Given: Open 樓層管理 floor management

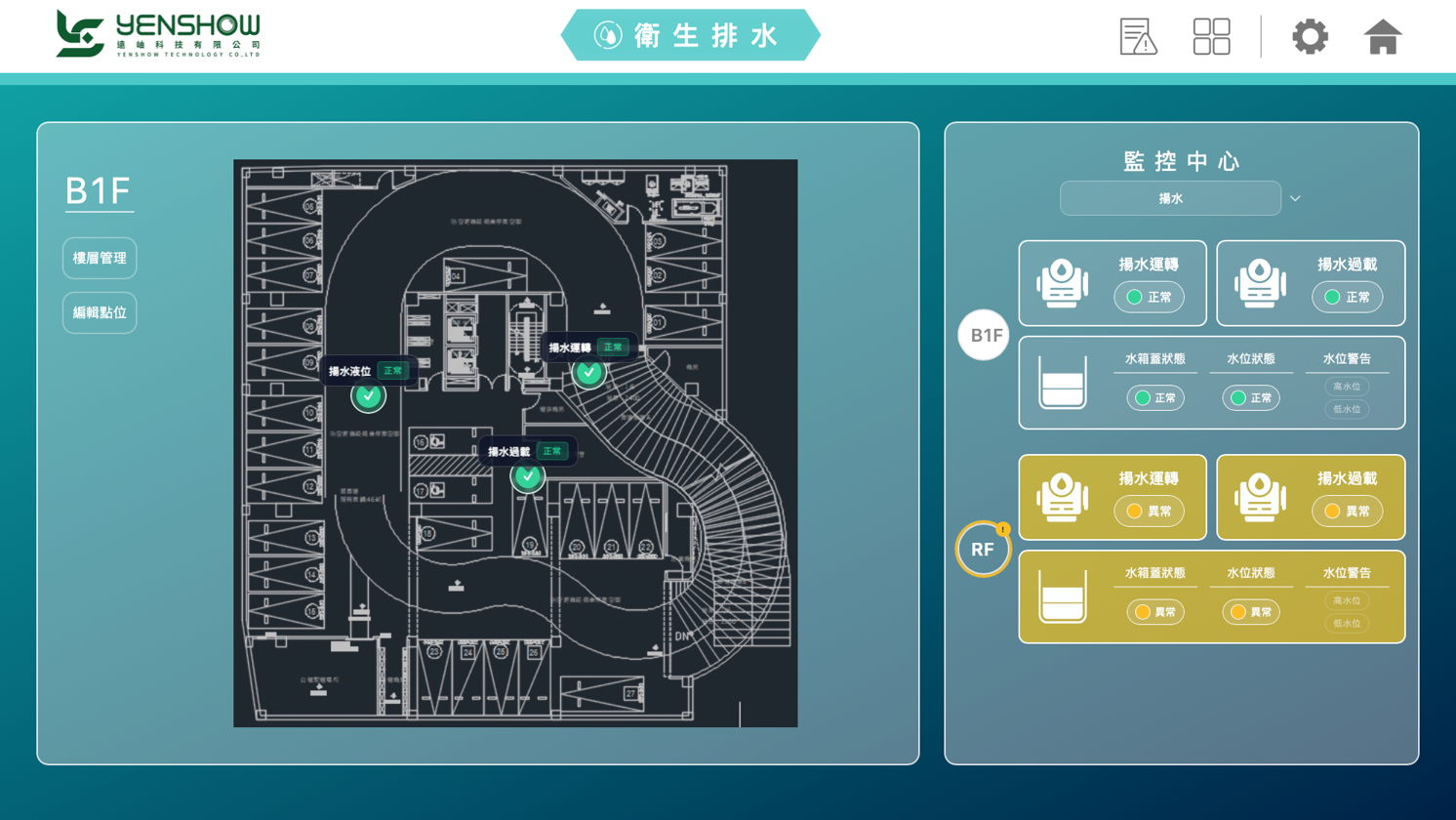Looking at the screenshot, I should [100, 259].
